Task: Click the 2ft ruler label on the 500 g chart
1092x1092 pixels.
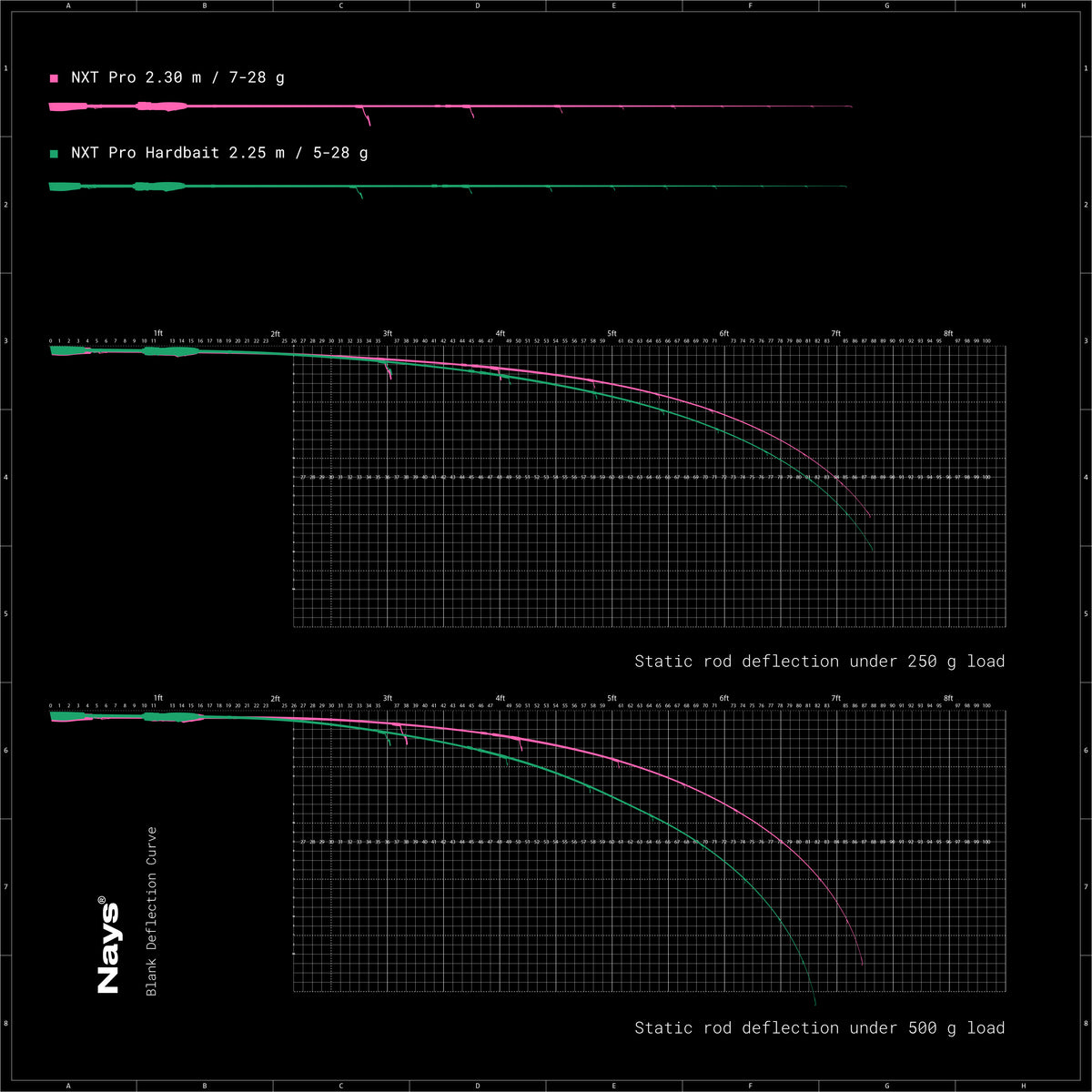Action: tap(276, 698)
